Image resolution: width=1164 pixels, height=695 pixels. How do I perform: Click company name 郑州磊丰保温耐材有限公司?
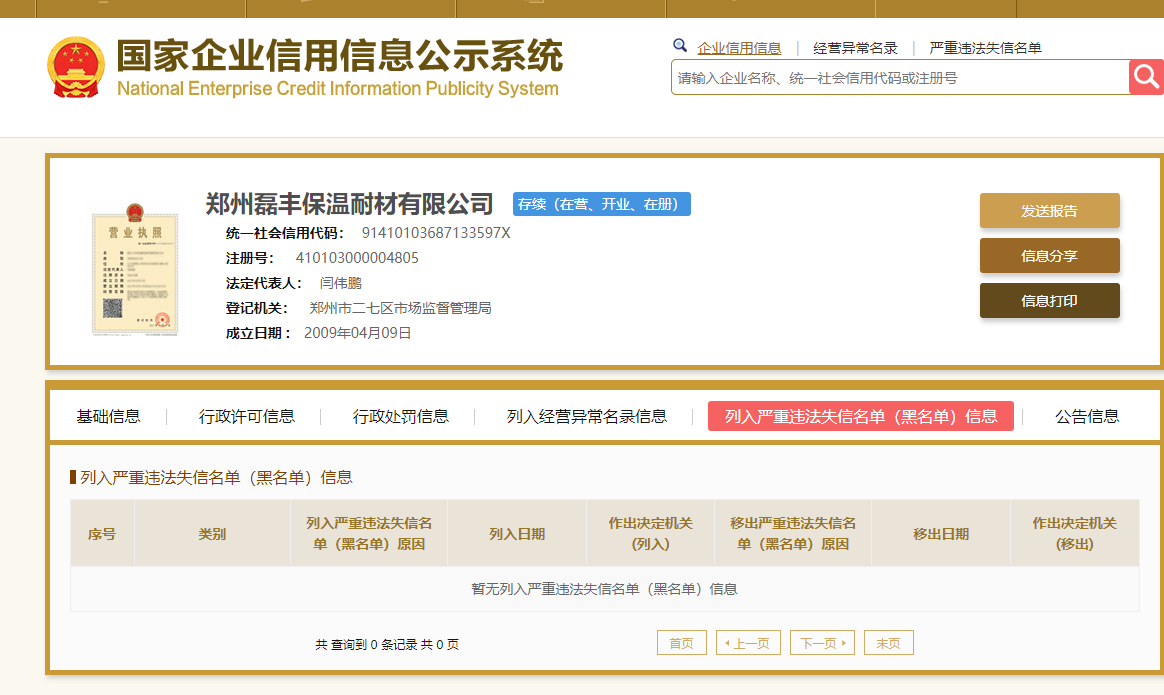pyautogui.click(x=350, y=203)
